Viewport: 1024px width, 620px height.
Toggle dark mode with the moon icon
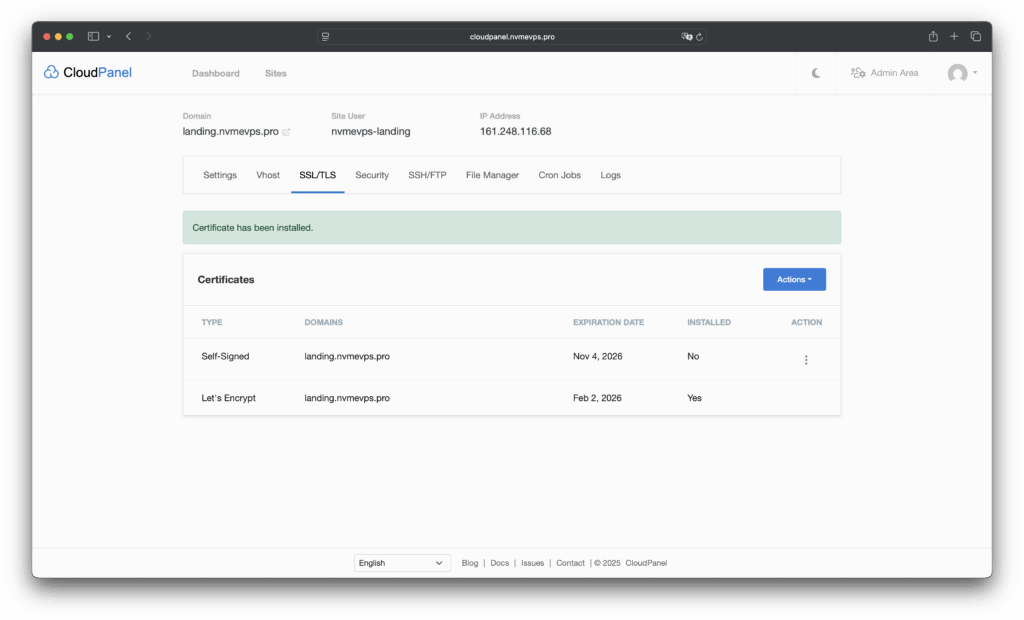coord(816,73)
